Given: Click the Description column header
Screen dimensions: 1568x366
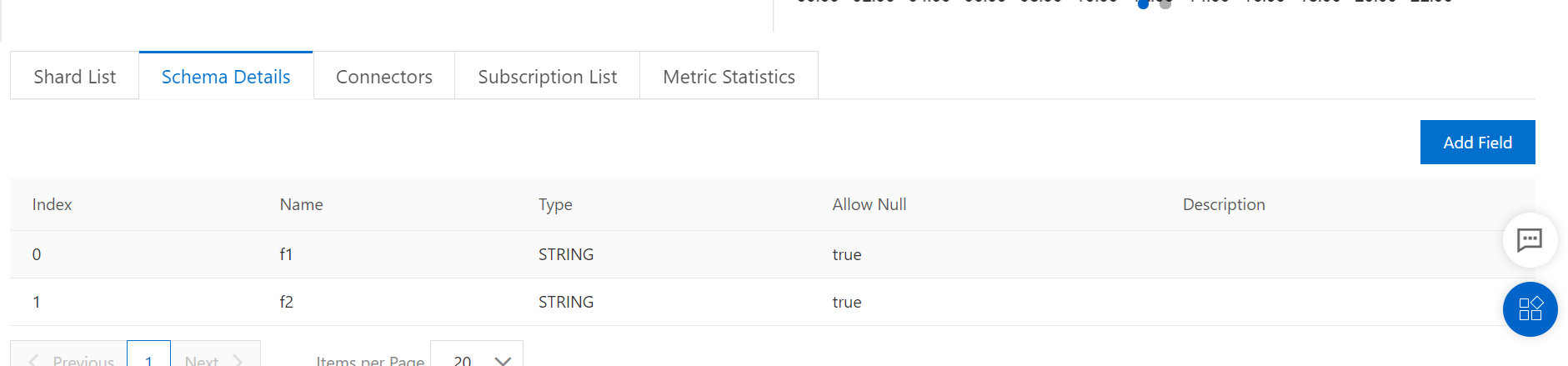Looking at the screenshot, I should (1224, 204).
